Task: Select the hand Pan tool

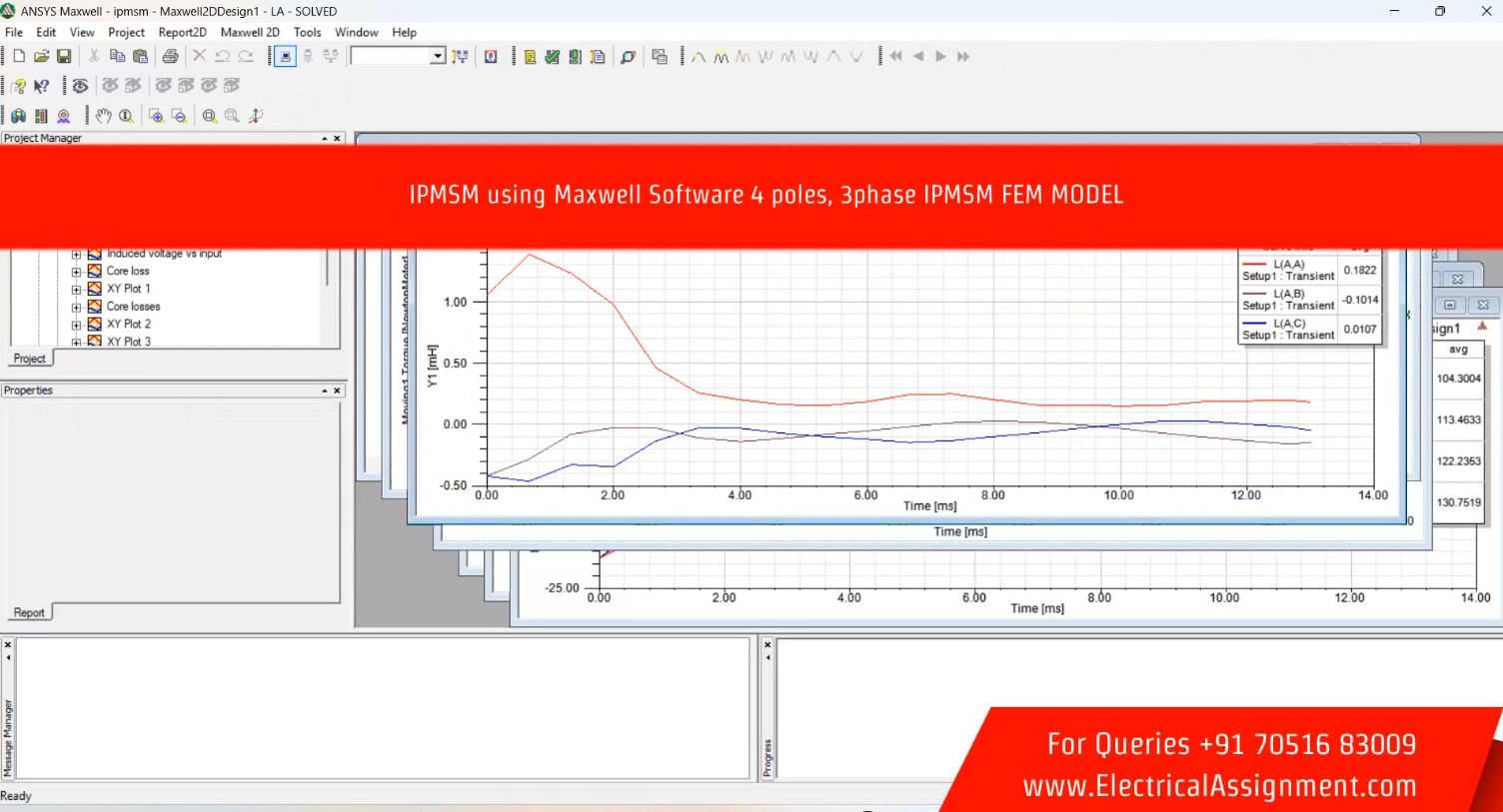Action: [x=103, y=116]
